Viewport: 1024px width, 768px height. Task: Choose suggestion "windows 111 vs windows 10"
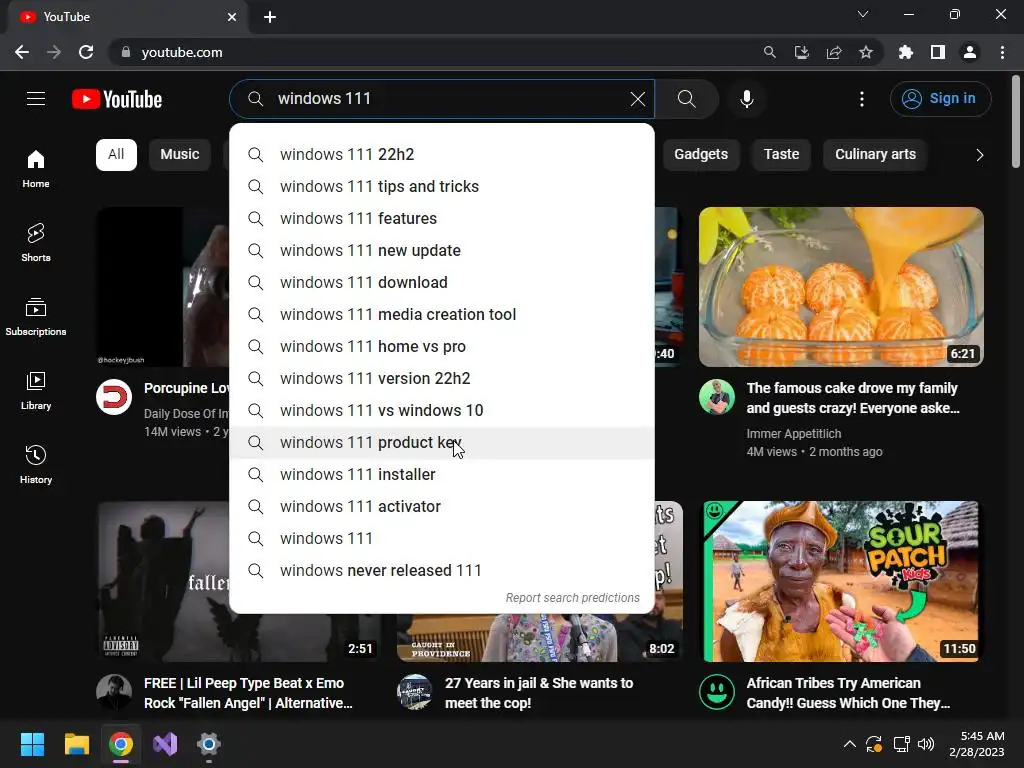[x=442, y=411]
